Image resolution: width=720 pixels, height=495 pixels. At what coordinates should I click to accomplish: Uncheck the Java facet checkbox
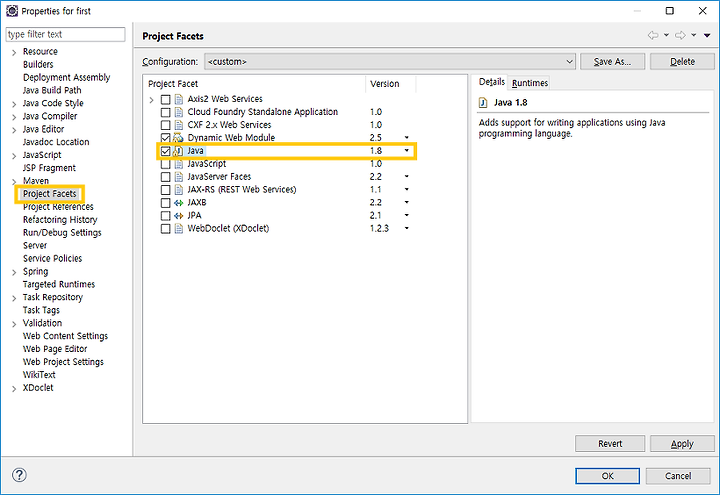coord(165,151)
